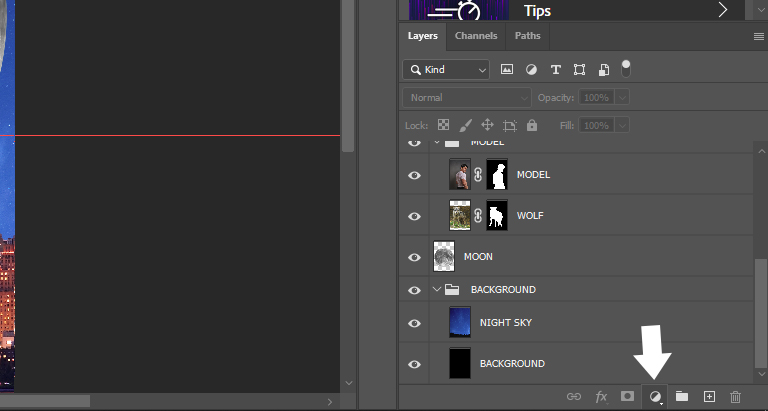The width and height of the screenshot is (768, 411).
Task: Open the layer styles fx menu
Action: point(601,396)
